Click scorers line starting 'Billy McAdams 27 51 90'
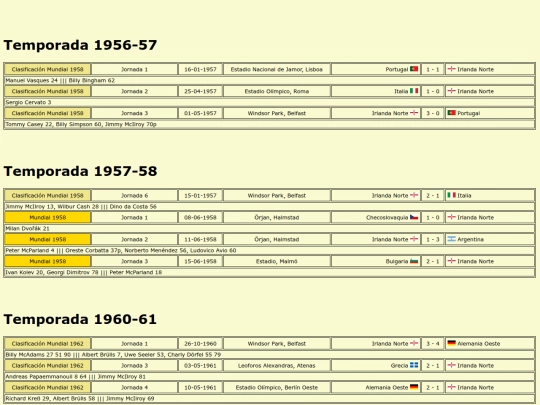Screen dimensions: 540x405 (x=270, y=354)
